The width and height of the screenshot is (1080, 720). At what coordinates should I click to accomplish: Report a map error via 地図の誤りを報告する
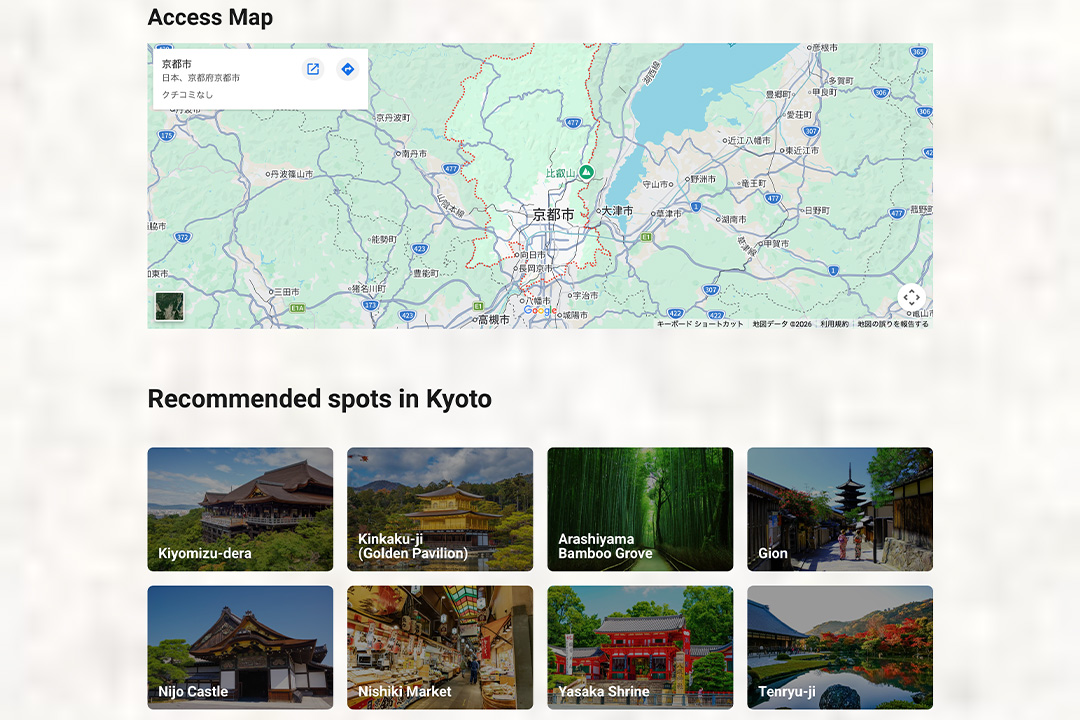tap(892, 324)
